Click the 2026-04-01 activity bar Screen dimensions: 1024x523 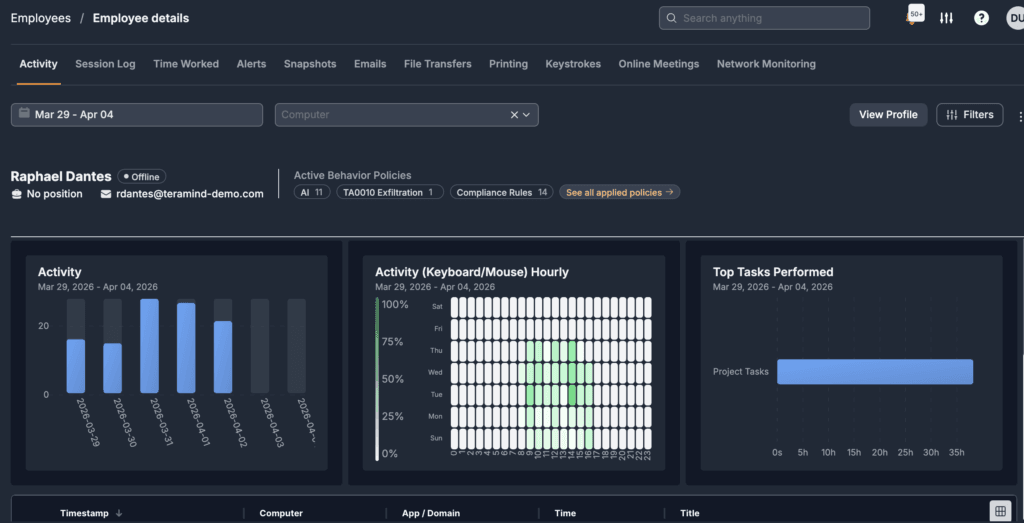point(186,348)
